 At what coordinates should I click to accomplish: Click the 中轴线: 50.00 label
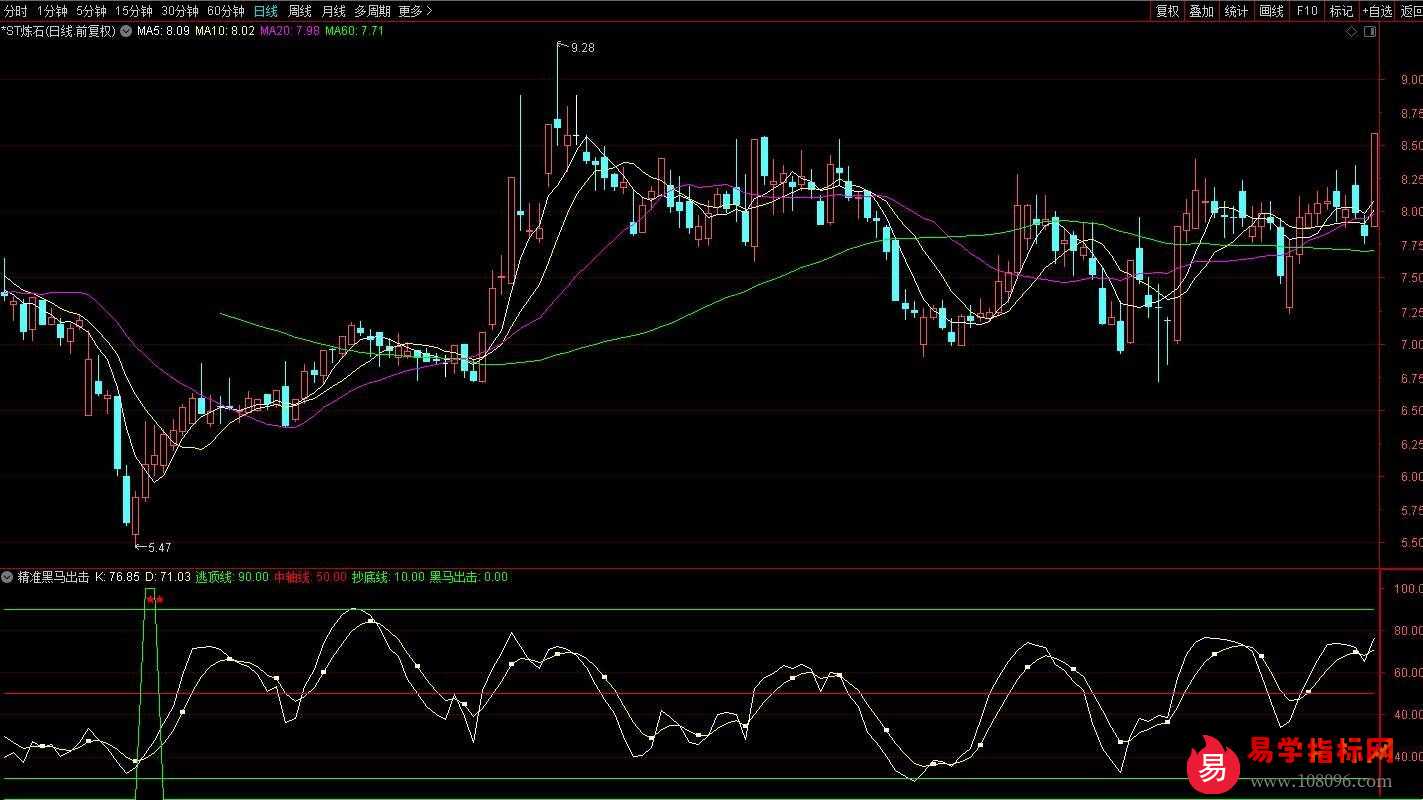tap(310, 577)
